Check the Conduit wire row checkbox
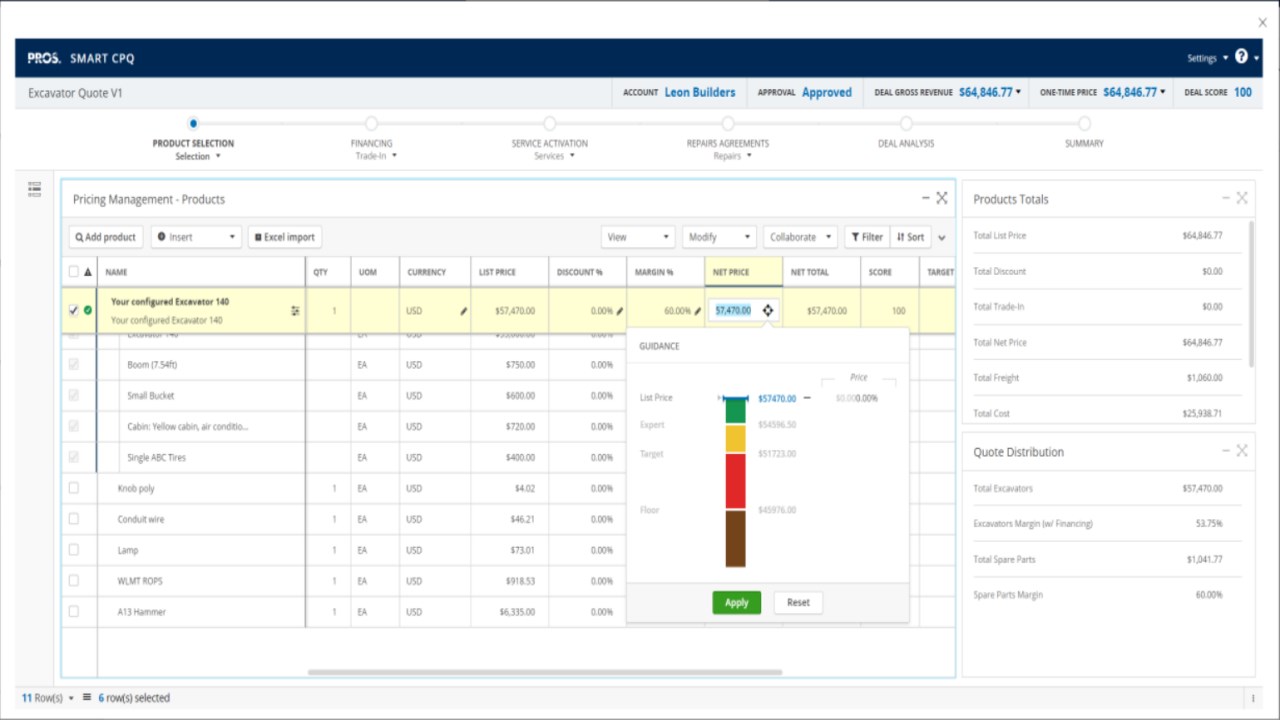This screenshot has width=1280, height=720. (73, 520)
